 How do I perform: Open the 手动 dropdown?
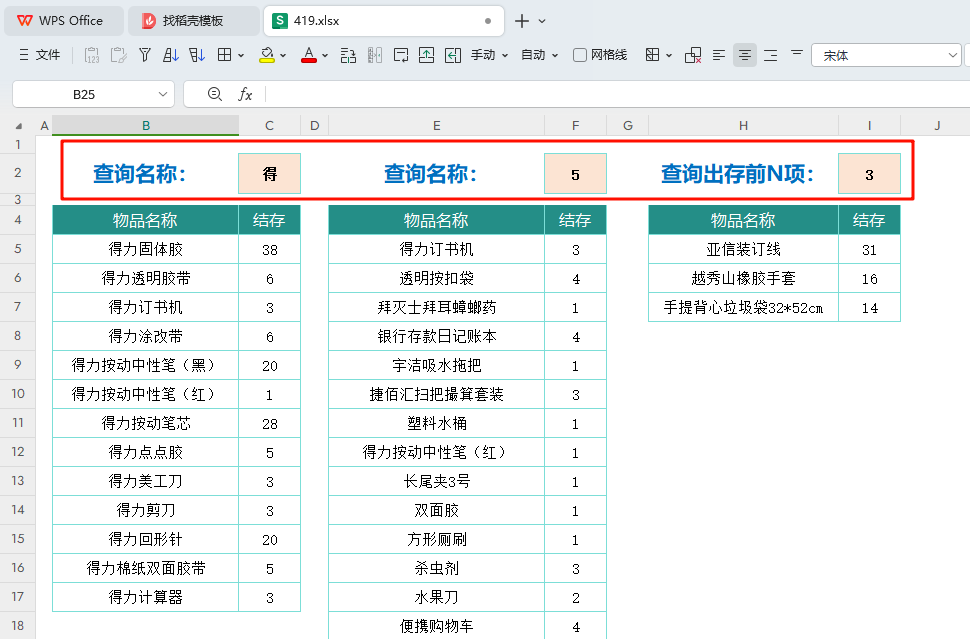489,55
